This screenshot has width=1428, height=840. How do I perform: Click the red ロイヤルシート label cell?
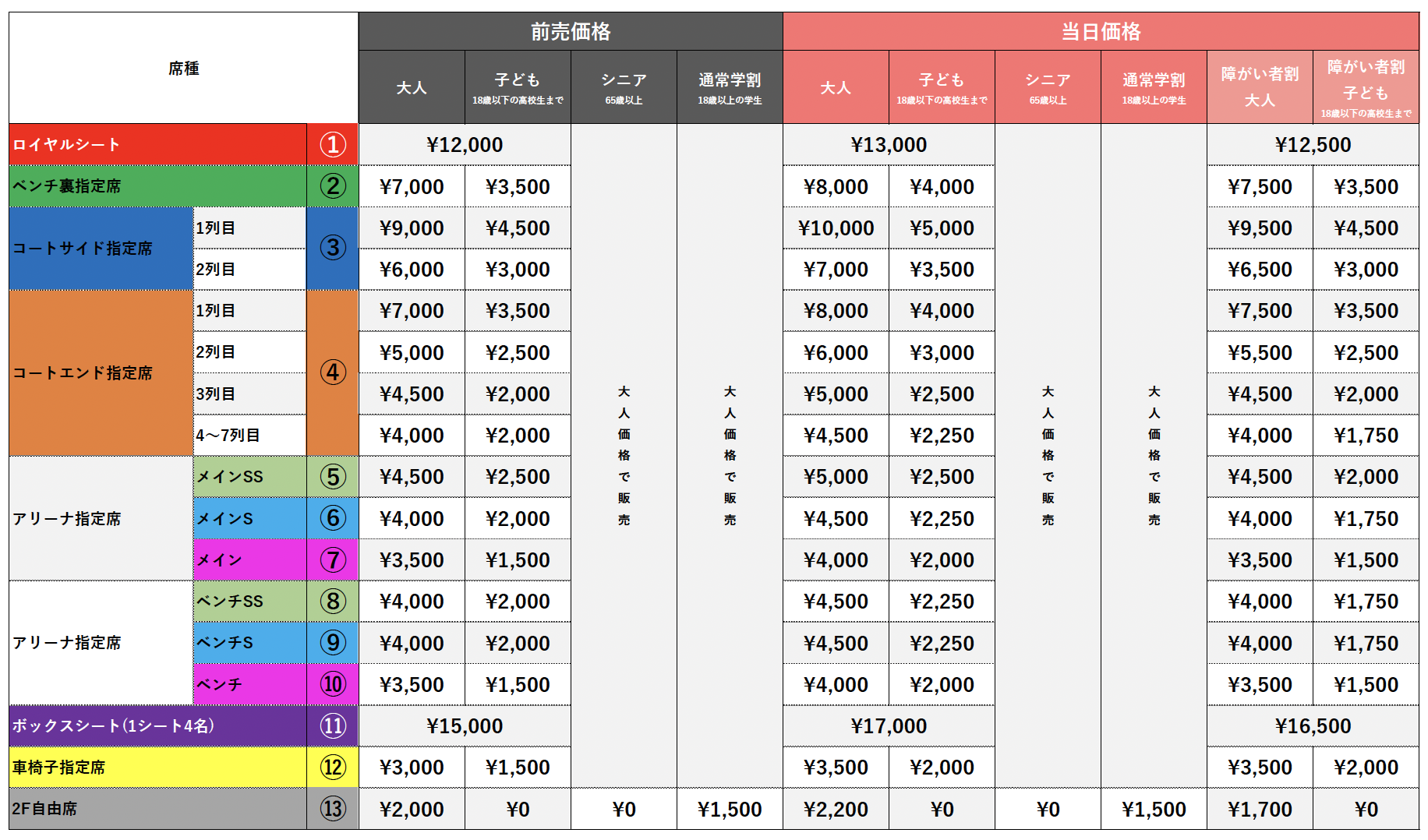[157, 145]
